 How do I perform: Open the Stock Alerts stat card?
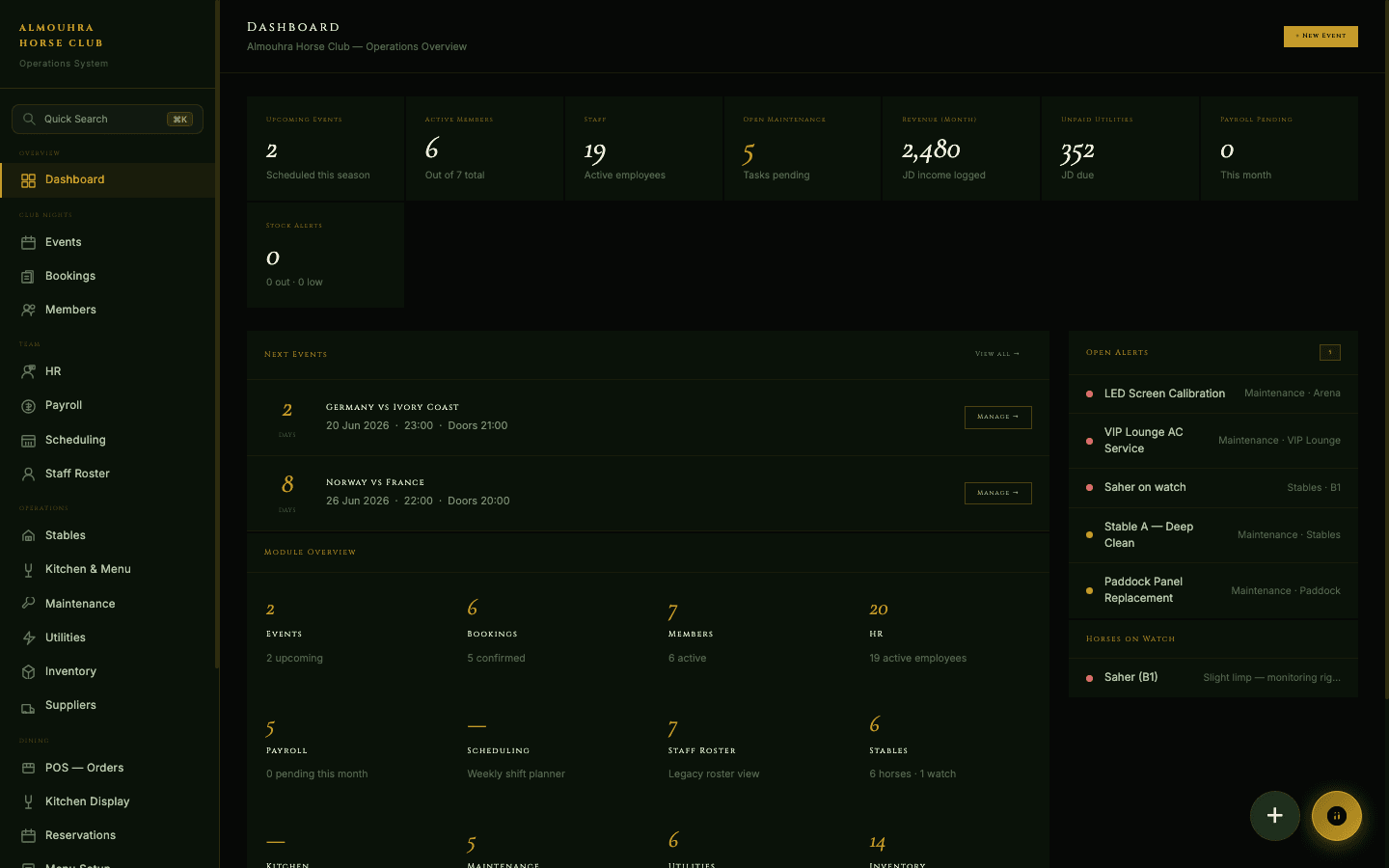tap(325, 255)
